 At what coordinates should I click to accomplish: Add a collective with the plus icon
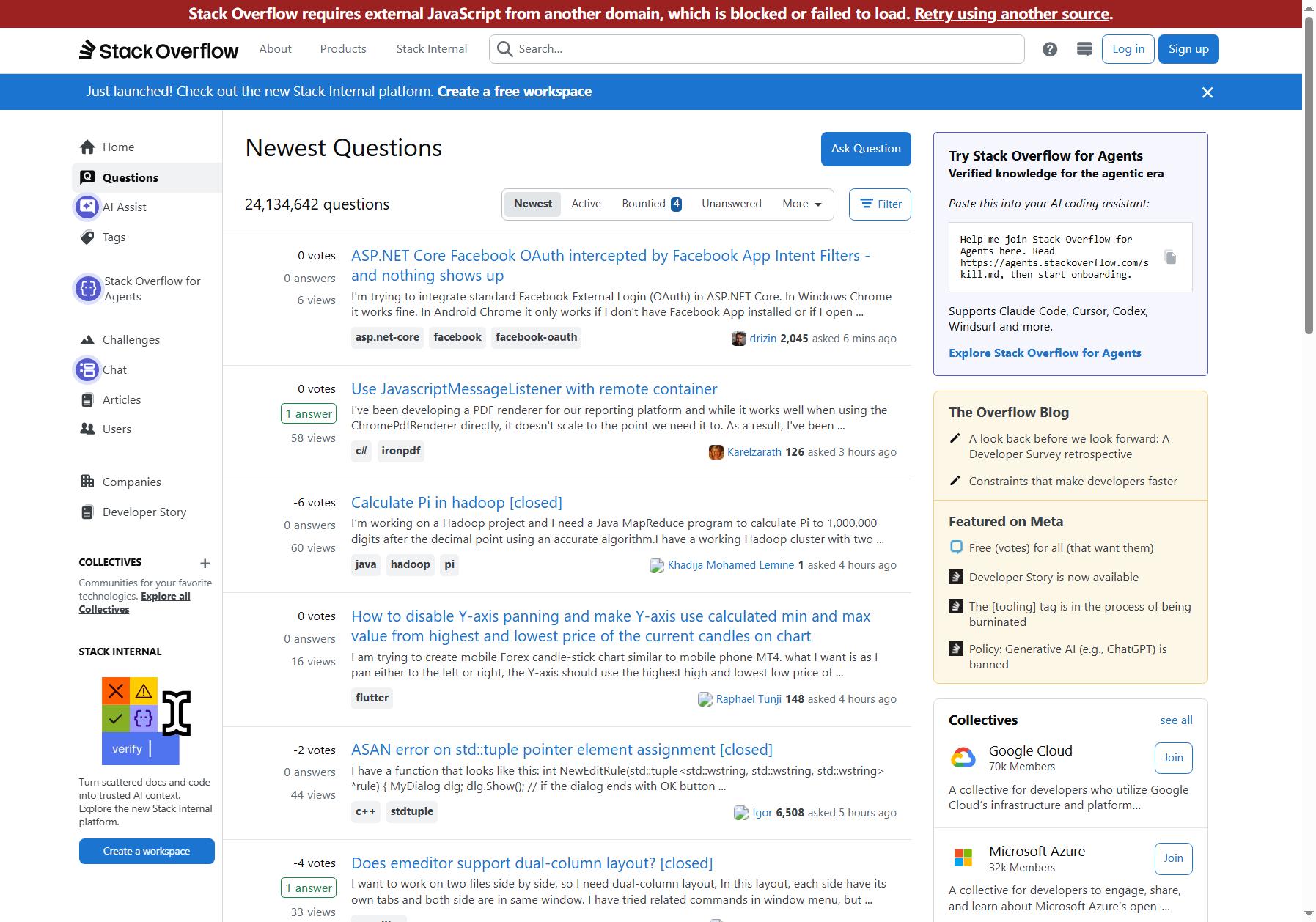(205, 564)
